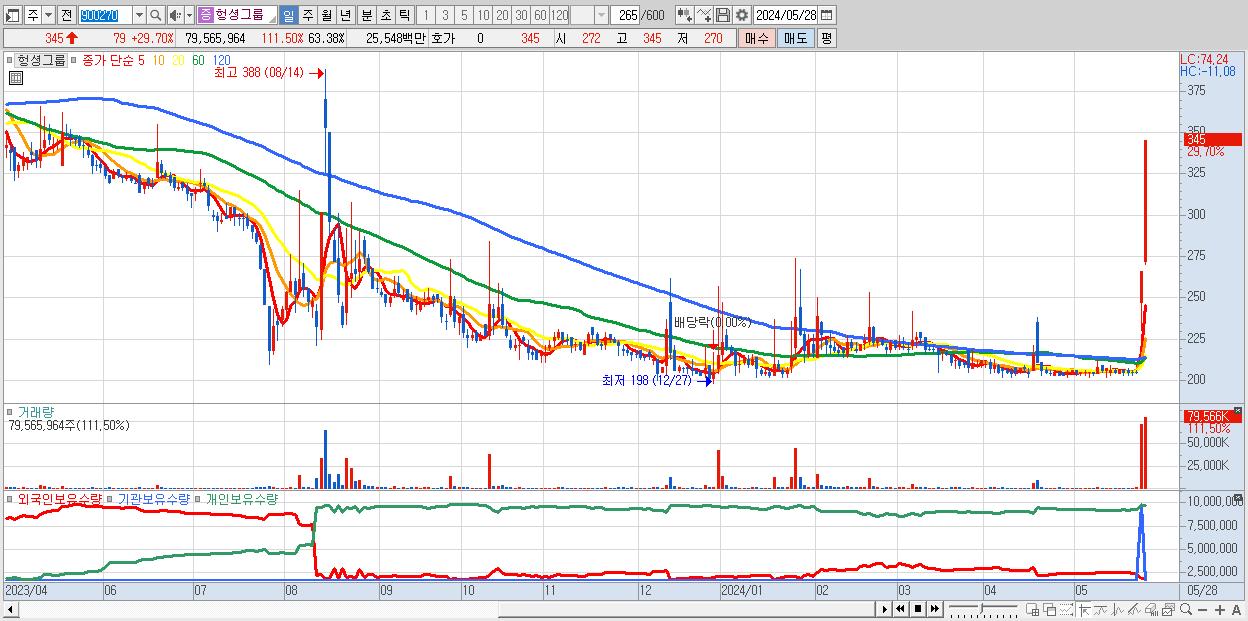Screen dimensions: 1248x621
Task: Click the crosshair cursor tool at bottom toolbar
Action: (x=1083, y=609)
